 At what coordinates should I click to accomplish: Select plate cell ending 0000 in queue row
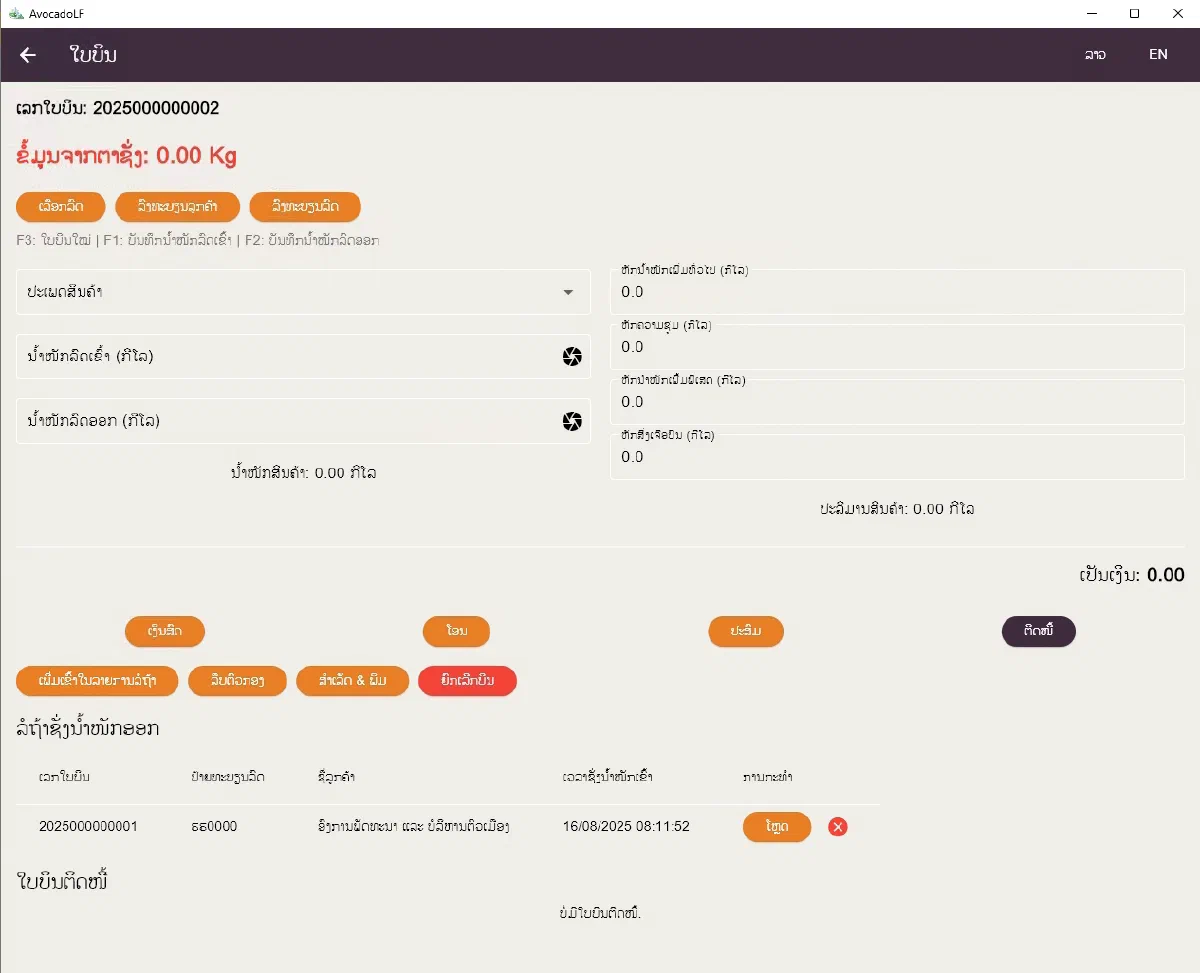point(214,827)
